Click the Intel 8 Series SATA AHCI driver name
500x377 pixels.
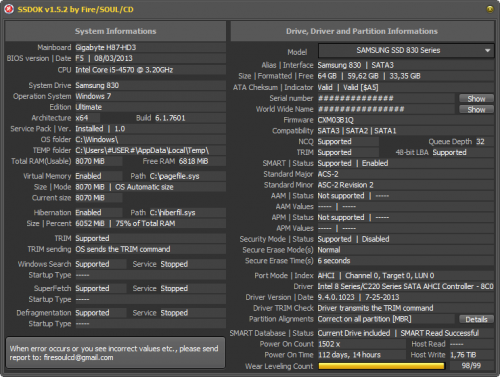tap(405, 287)
